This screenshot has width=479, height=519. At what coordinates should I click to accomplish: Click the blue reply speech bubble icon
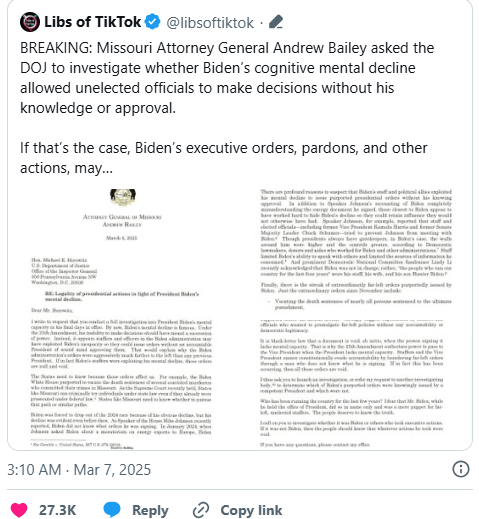click(112, 510)
